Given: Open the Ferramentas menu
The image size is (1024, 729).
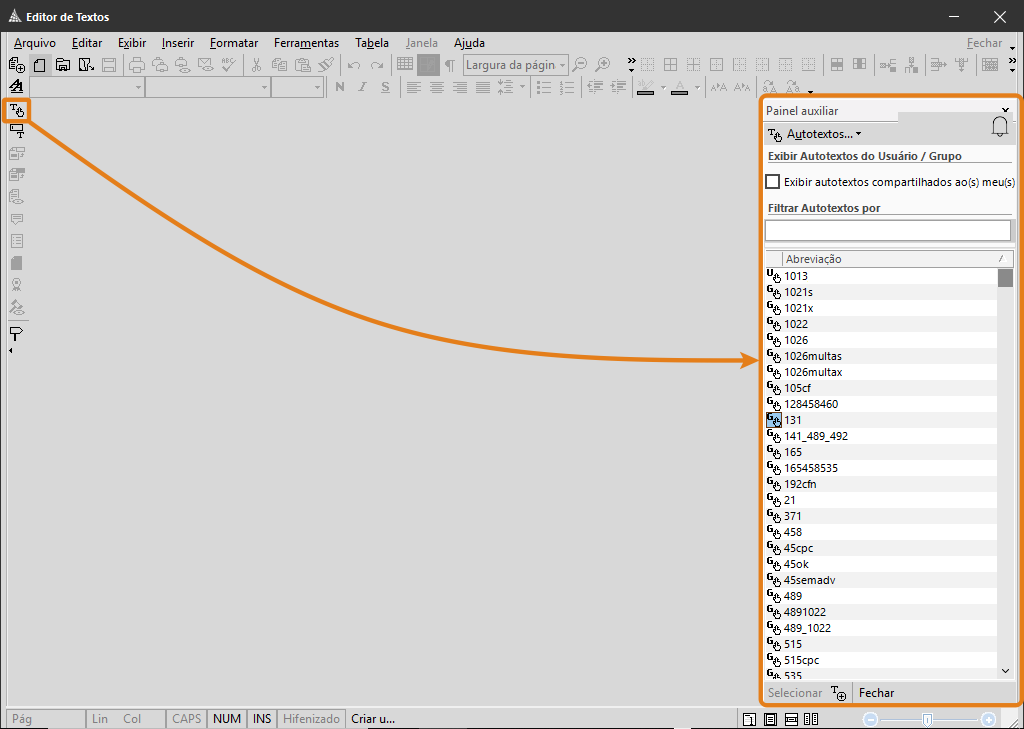Looking at the screenshot, I should pos(306,43).
